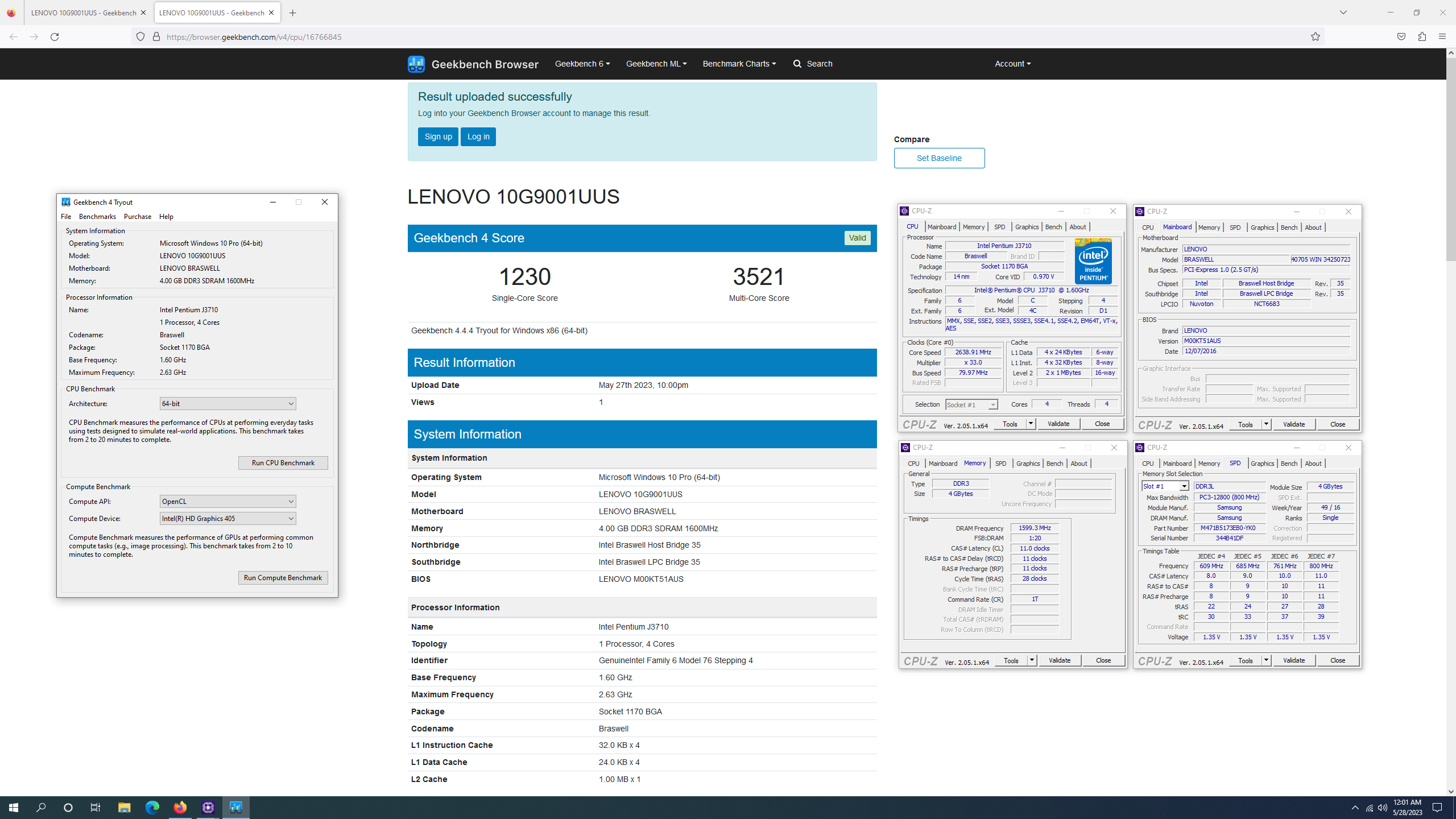Click the Set Baseline button
1456x819 pixels.
click(939, 158)
